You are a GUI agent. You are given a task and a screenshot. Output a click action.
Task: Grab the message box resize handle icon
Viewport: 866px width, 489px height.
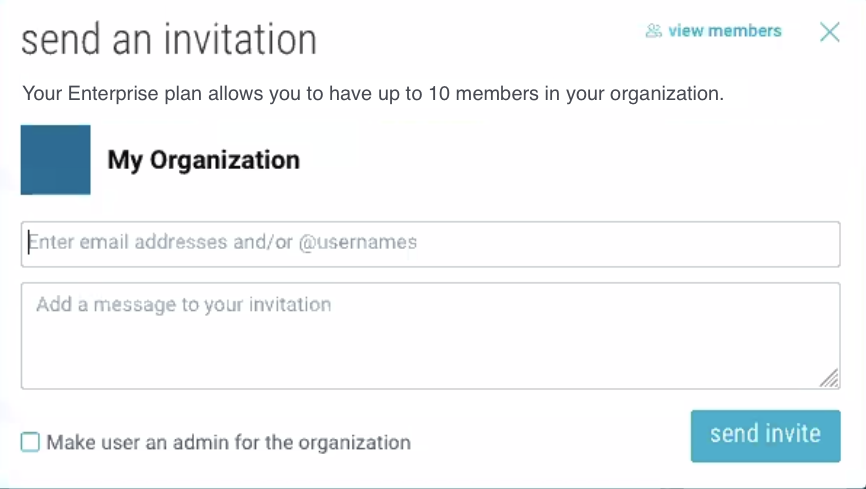coord(830,378)
